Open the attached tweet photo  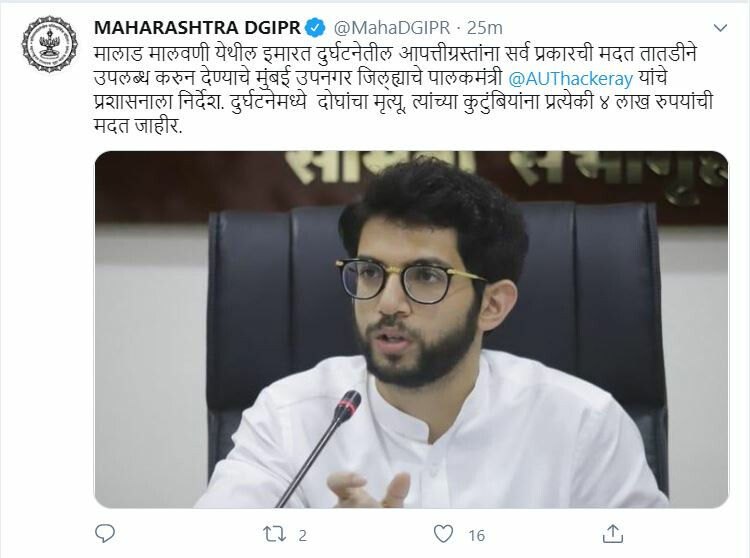tap(411, 329)
